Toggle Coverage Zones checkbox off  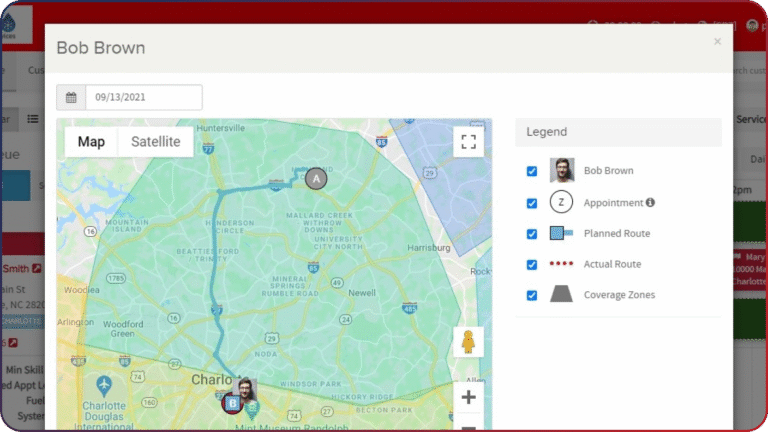[x=531, y=295]
